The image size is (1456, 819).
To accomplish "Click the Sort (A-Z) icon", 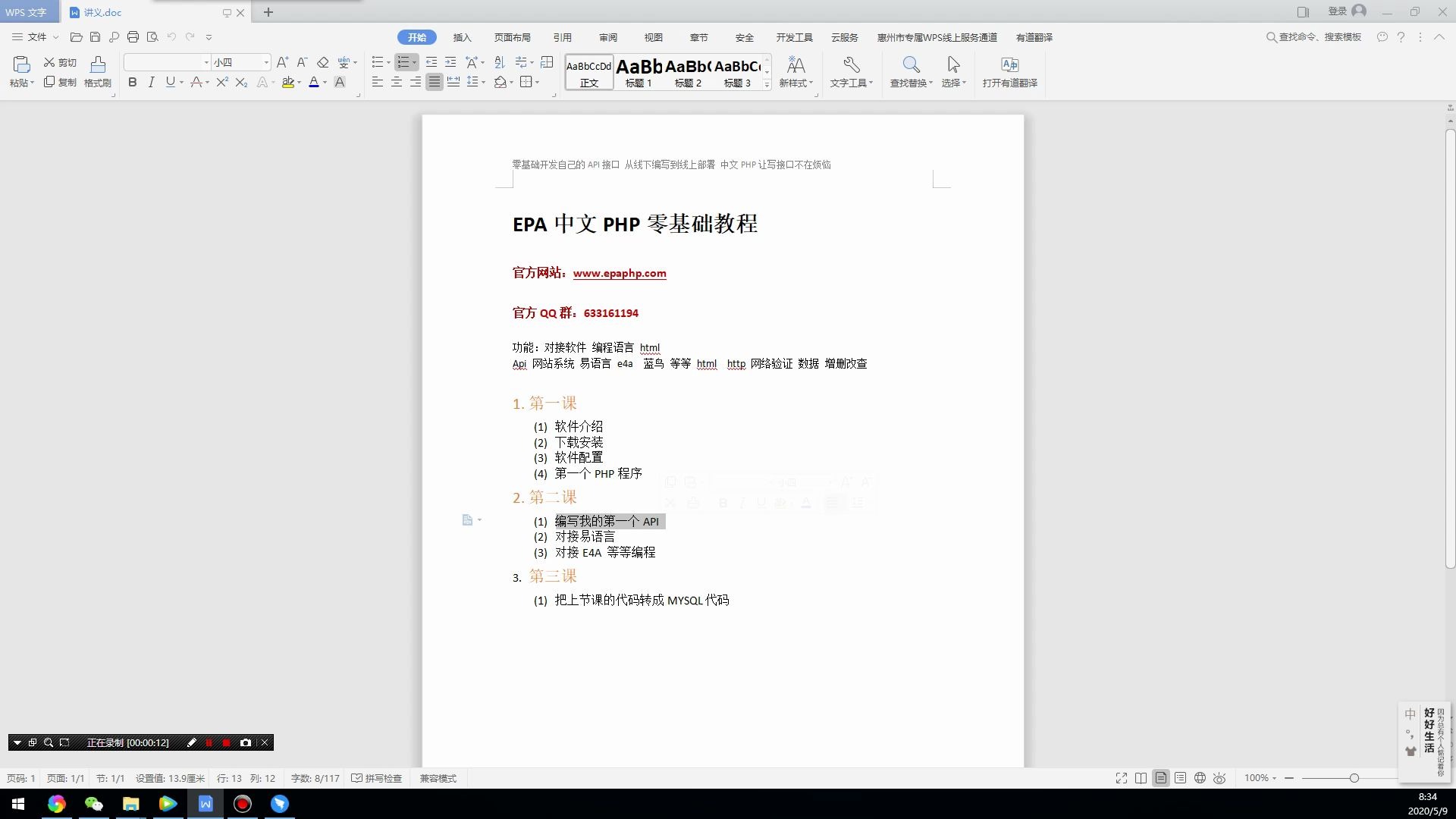I will (x=499, y=62).
